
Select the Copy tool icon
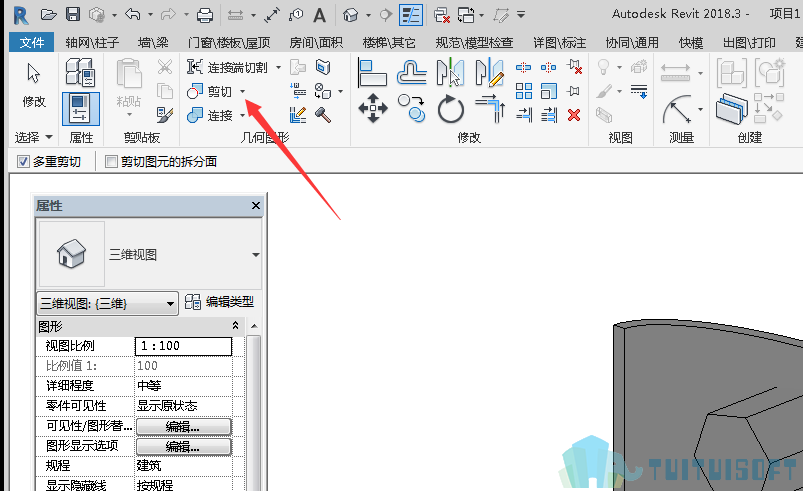[x=412, y=108]
